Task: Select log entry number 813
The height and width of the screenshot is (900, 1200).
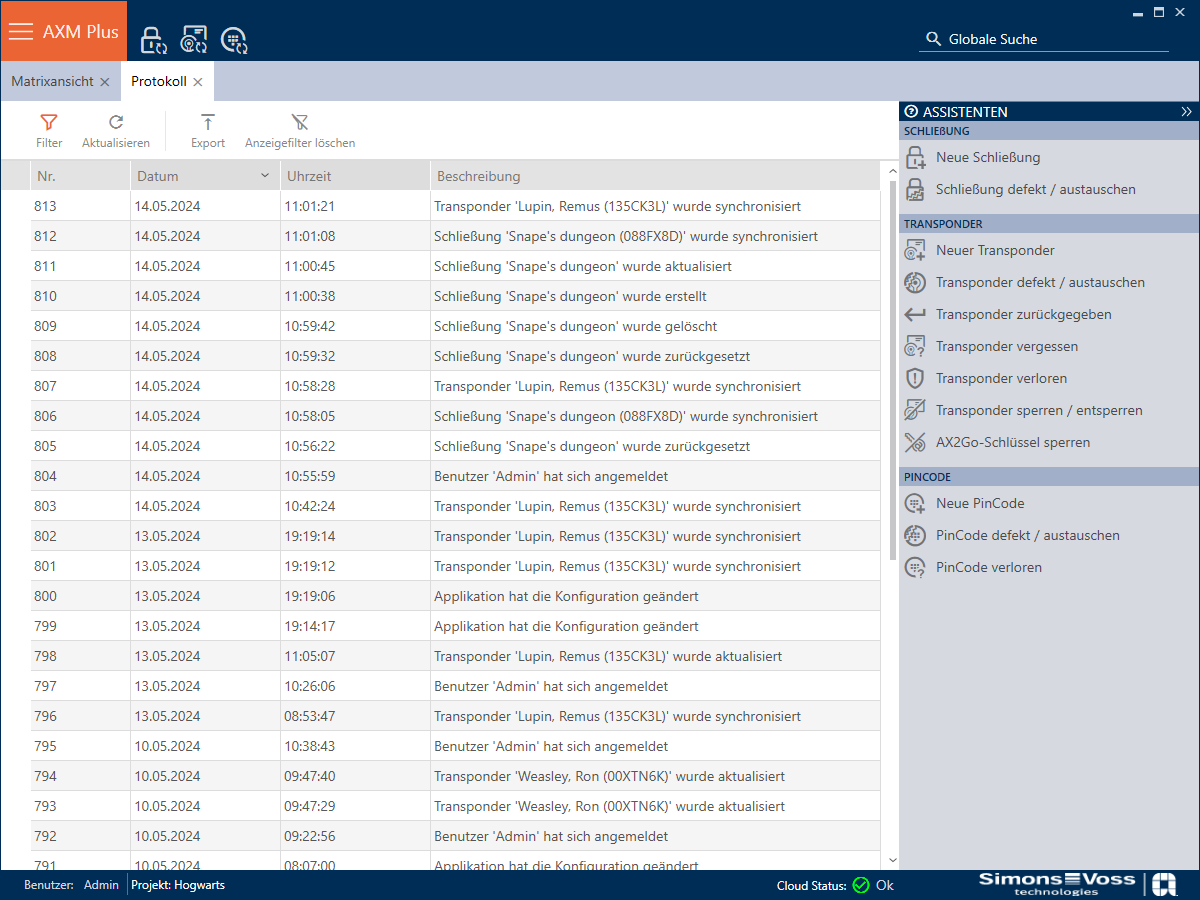Action: tap(455, 206)
